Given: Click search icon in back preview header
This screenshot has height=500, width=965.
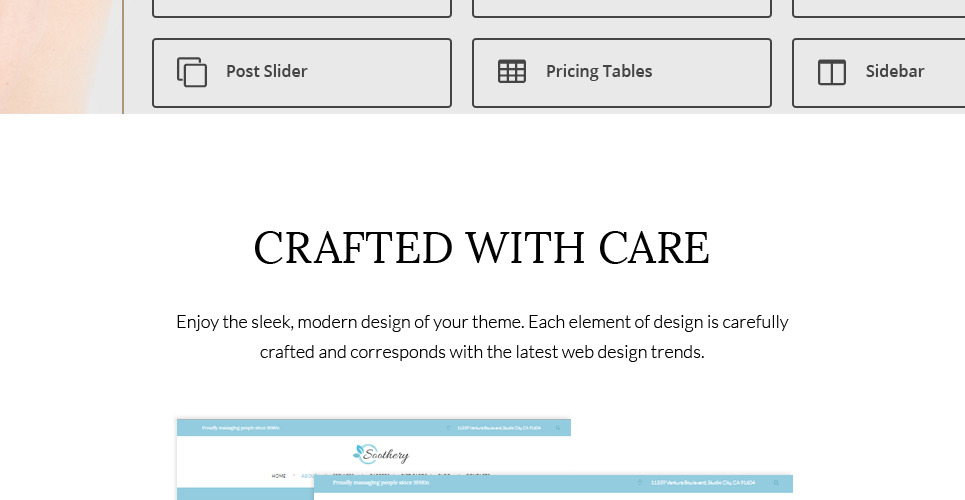Looking at the screenshot, I should (558, 428).
